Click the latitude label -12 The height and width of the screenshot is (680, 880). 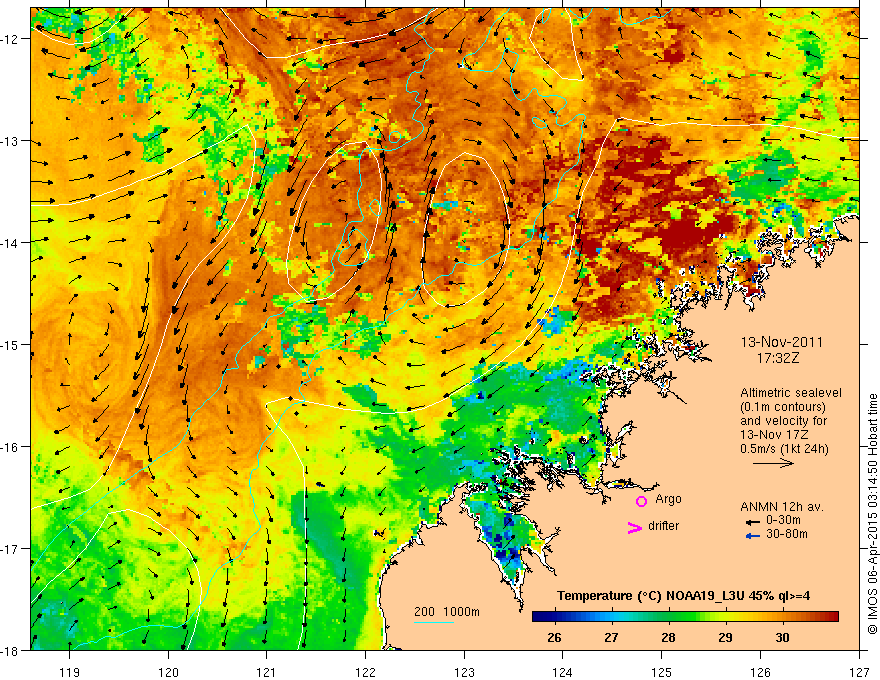point(11,39)
